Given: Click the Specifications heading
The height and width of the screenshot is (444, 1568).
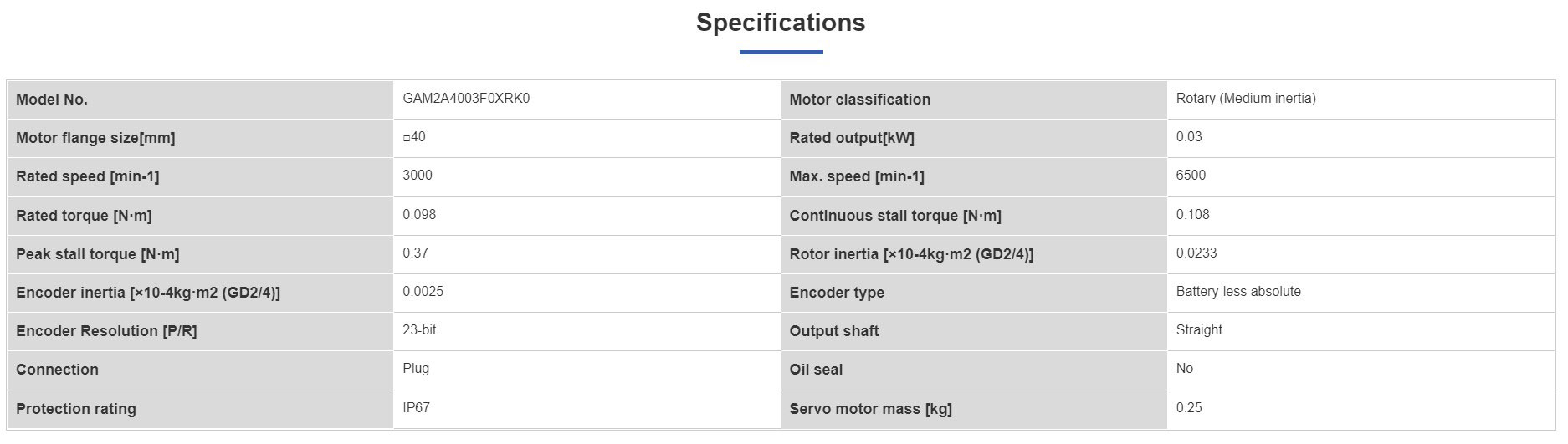Looking at the screenshot, I should 781,22.
